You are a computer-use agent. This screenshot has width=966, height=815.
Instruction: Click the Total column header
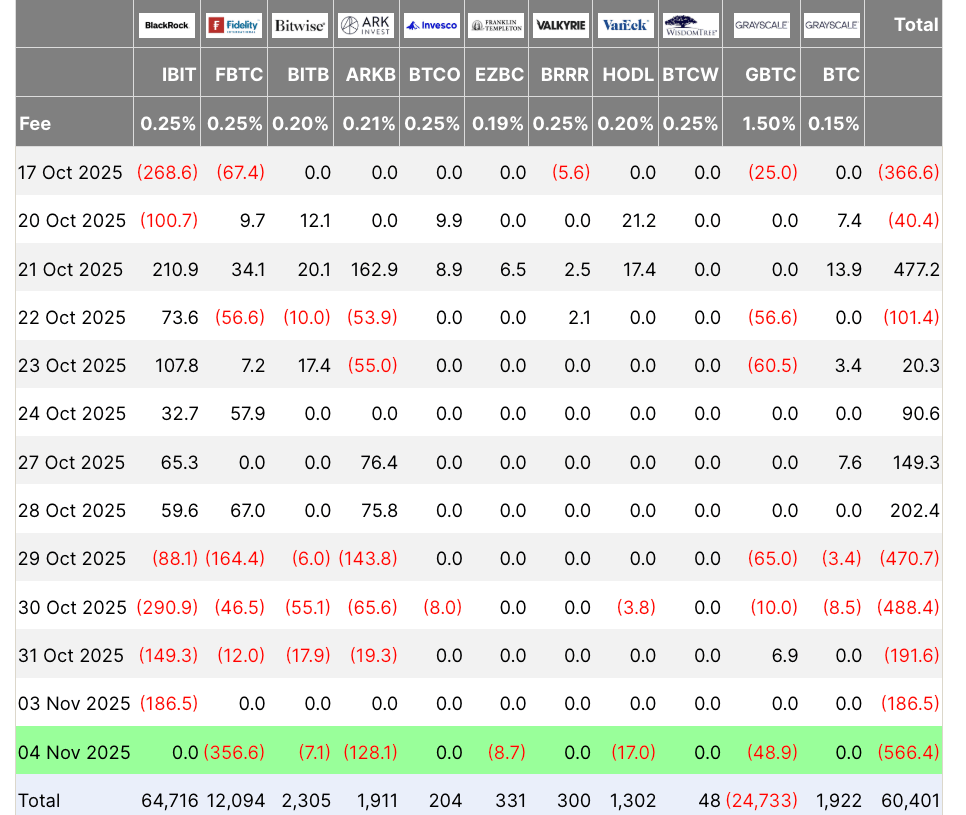pos(915,25)
